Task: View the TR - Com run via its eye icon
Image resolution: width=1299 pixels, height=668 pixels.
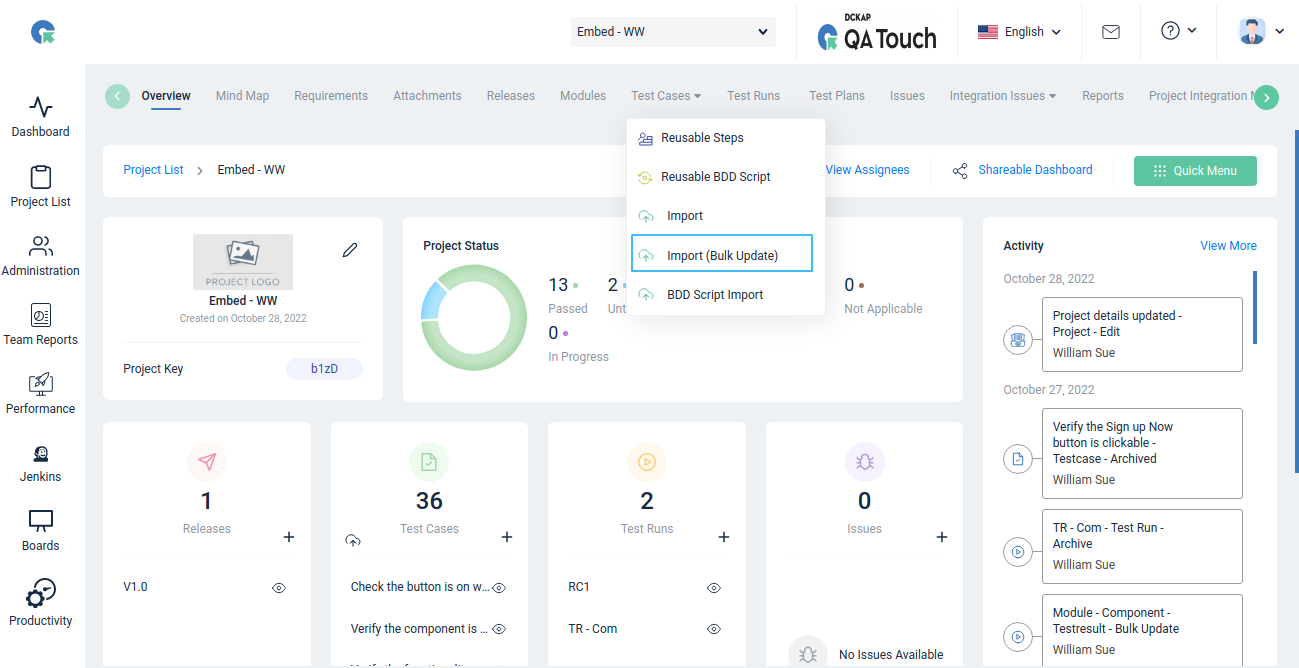Action: [x=714, y=630]
